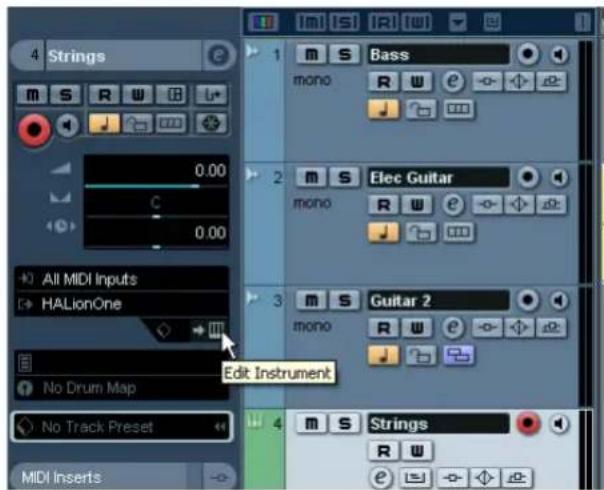Click MIDI Inserts bypass icon
The width and height of the screenshot is (604, 490).
(x=220, y=478)
